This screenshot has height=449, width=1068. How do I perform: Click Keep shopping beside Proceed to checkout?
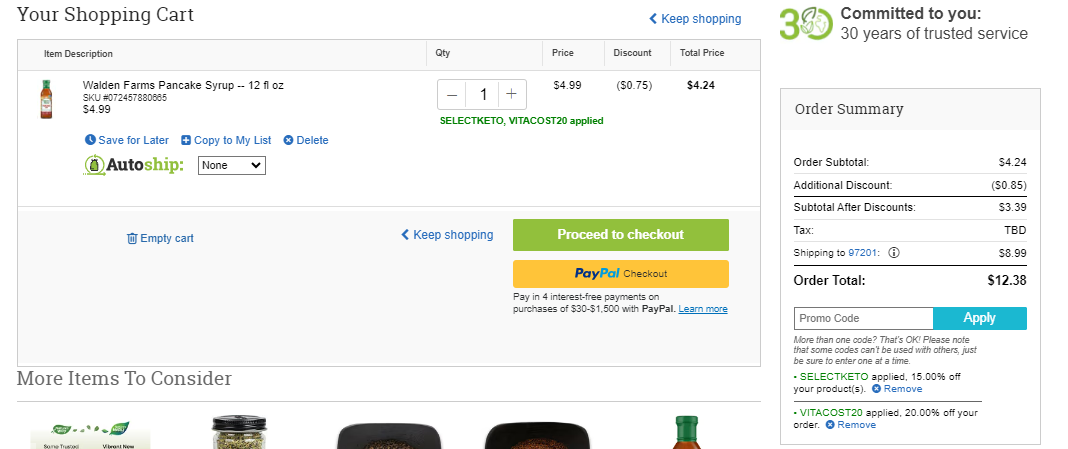tap(447, 234)
